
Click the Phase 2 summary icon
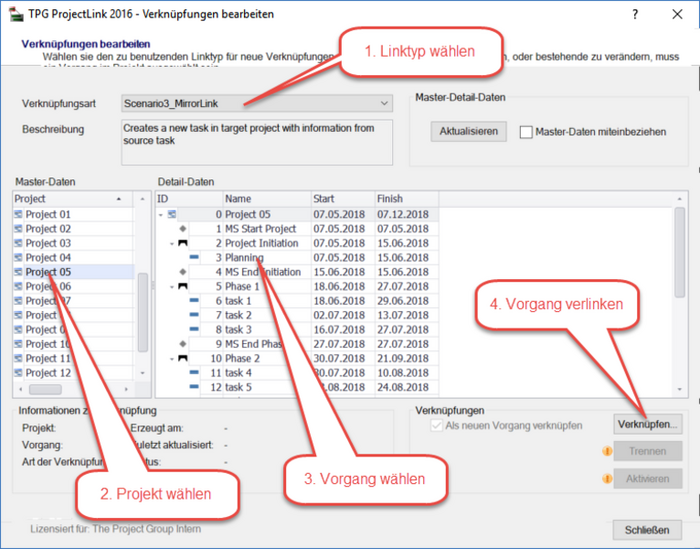[x=183, y=358]
